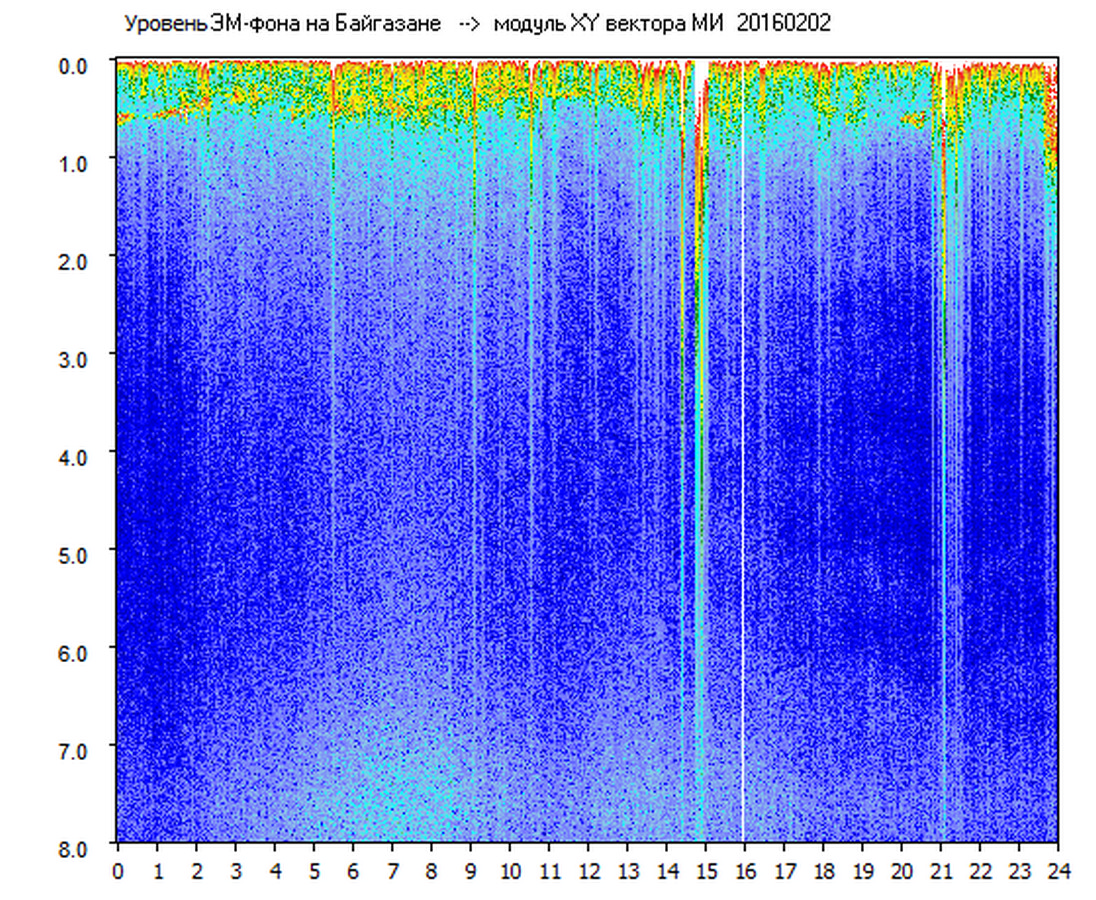The height and width of the screenshot is (900, 1096).
Task: Click the "-->" arrow in the chart title
Action: click(x=469, y=24)
